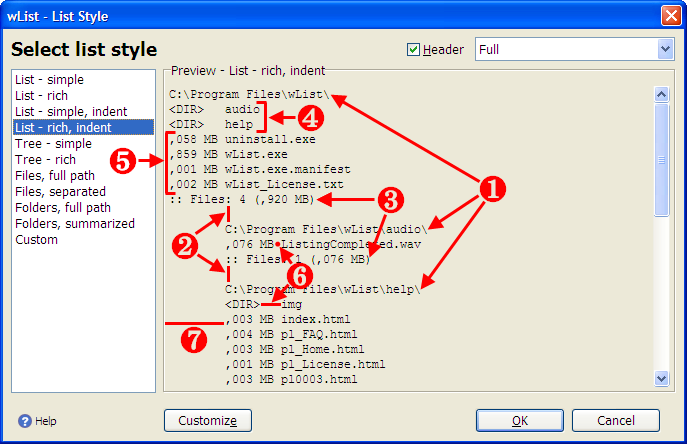Click the 'C:\Program Files\wList\help\' path line
Screen dimensions: 687x444
(322, 289)
